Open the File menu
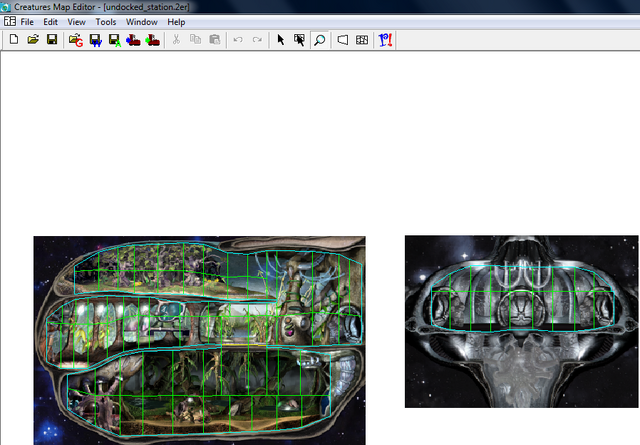640x445 pixels. point(27,22)
